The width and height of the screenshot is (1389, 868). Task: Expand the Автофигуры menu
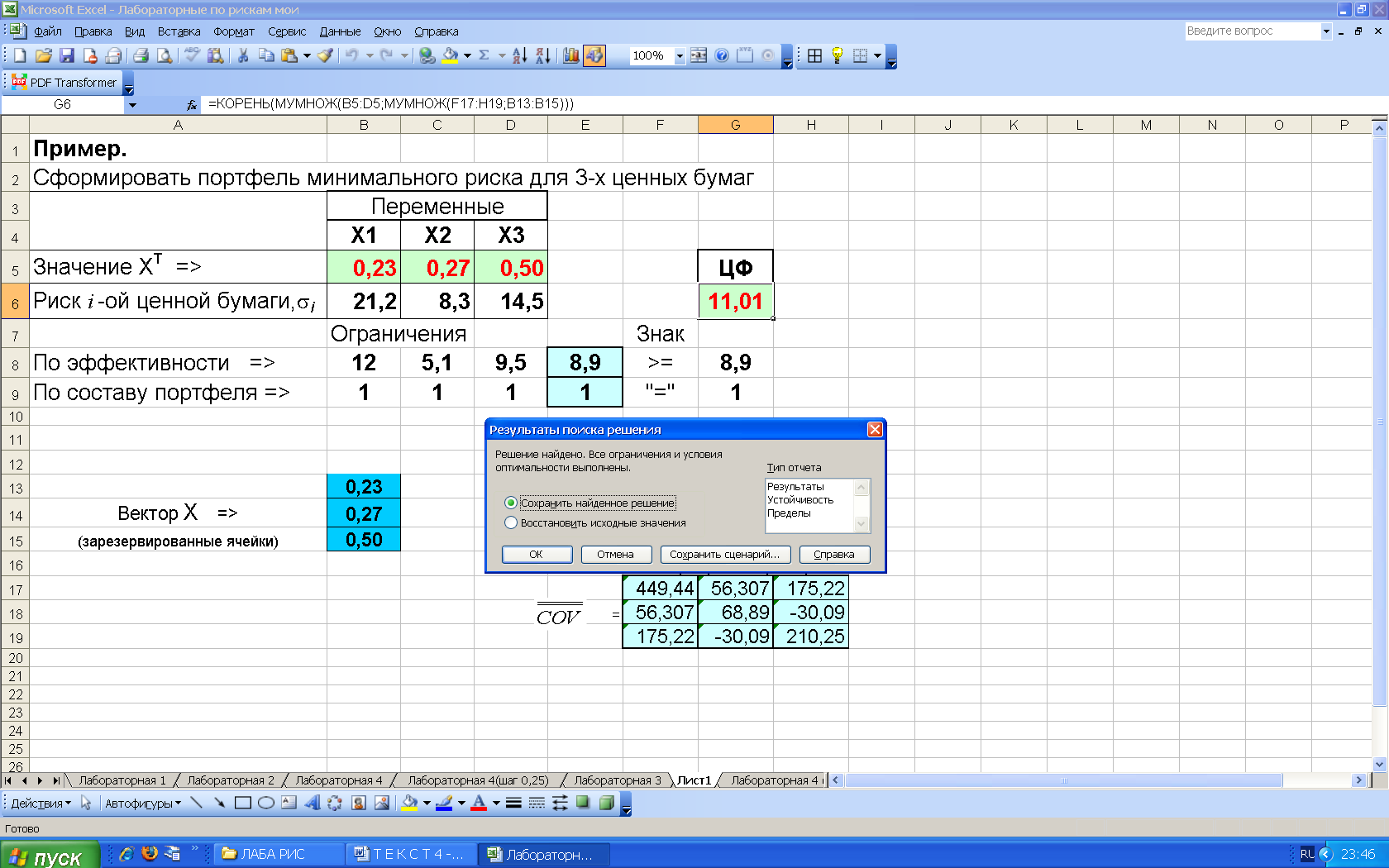143,804
